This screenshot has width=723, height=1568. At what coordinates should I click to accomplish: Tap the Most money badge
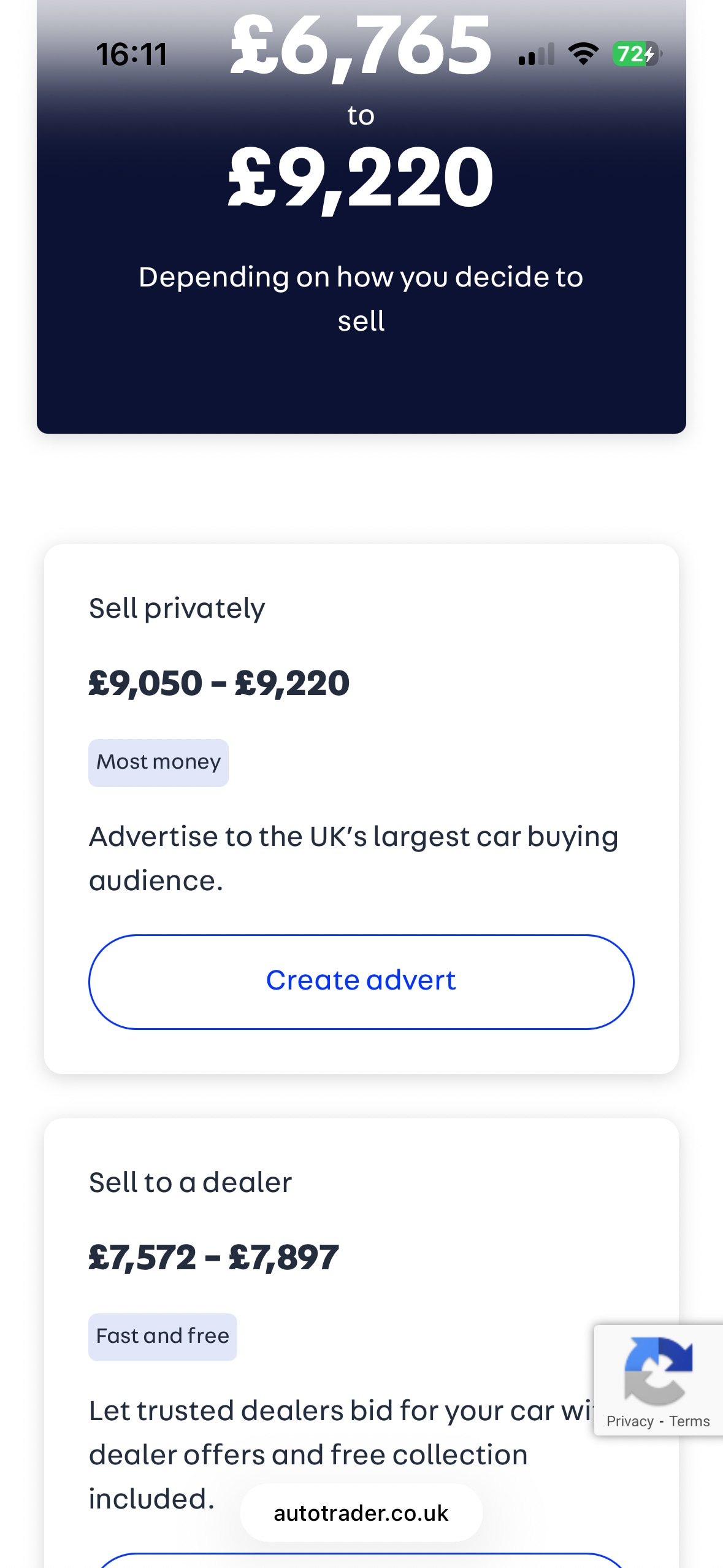(x=158, y=763)
